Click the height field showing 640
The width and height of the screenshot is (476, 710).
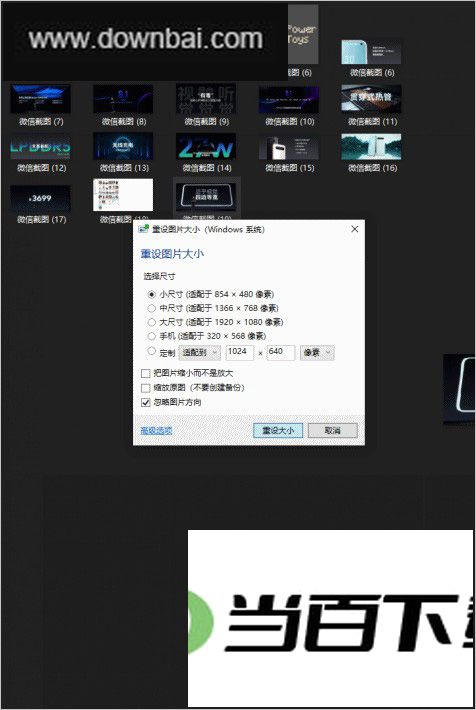tap(281, 353)
